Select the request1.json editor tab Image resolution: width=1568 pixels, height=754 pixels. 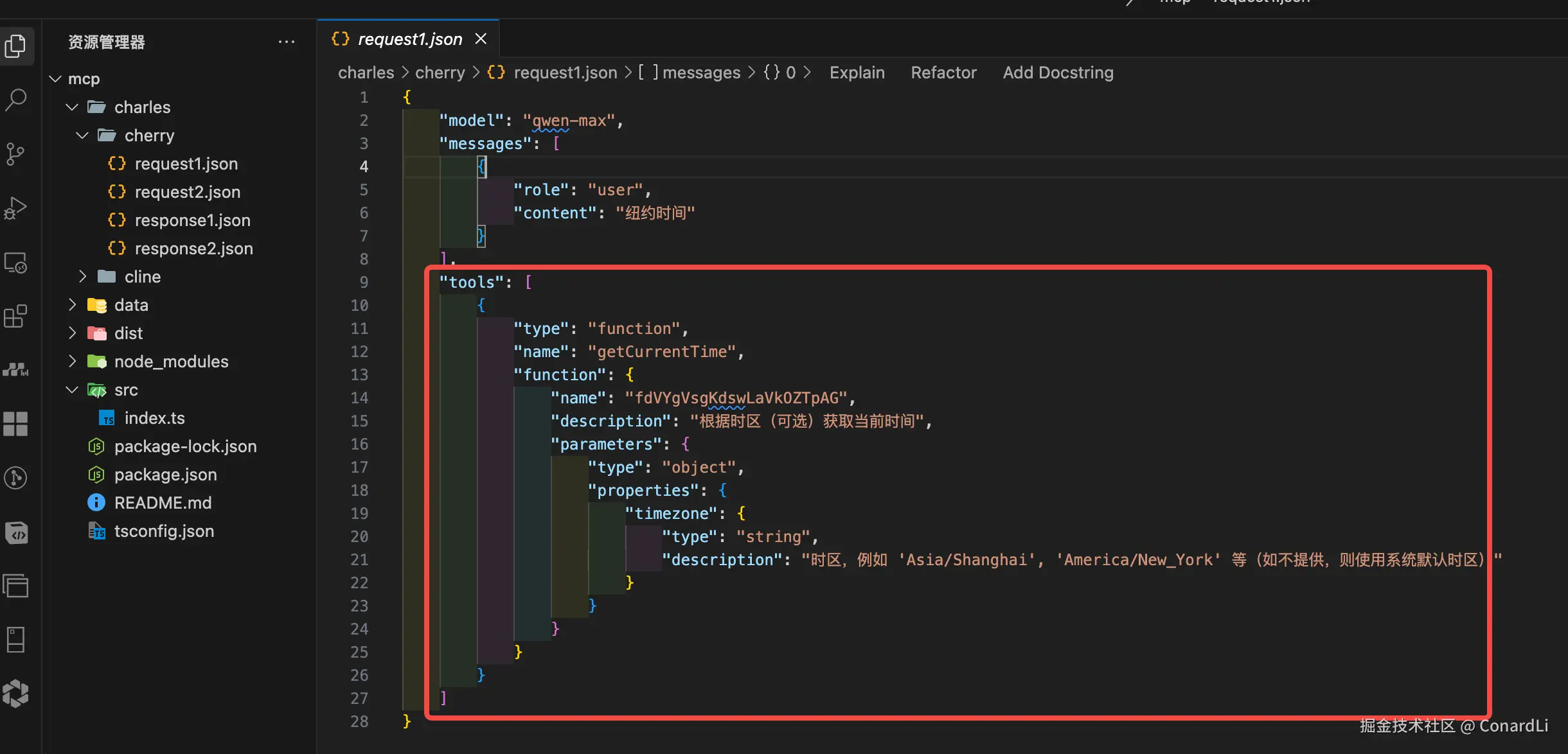pos(409,39)
